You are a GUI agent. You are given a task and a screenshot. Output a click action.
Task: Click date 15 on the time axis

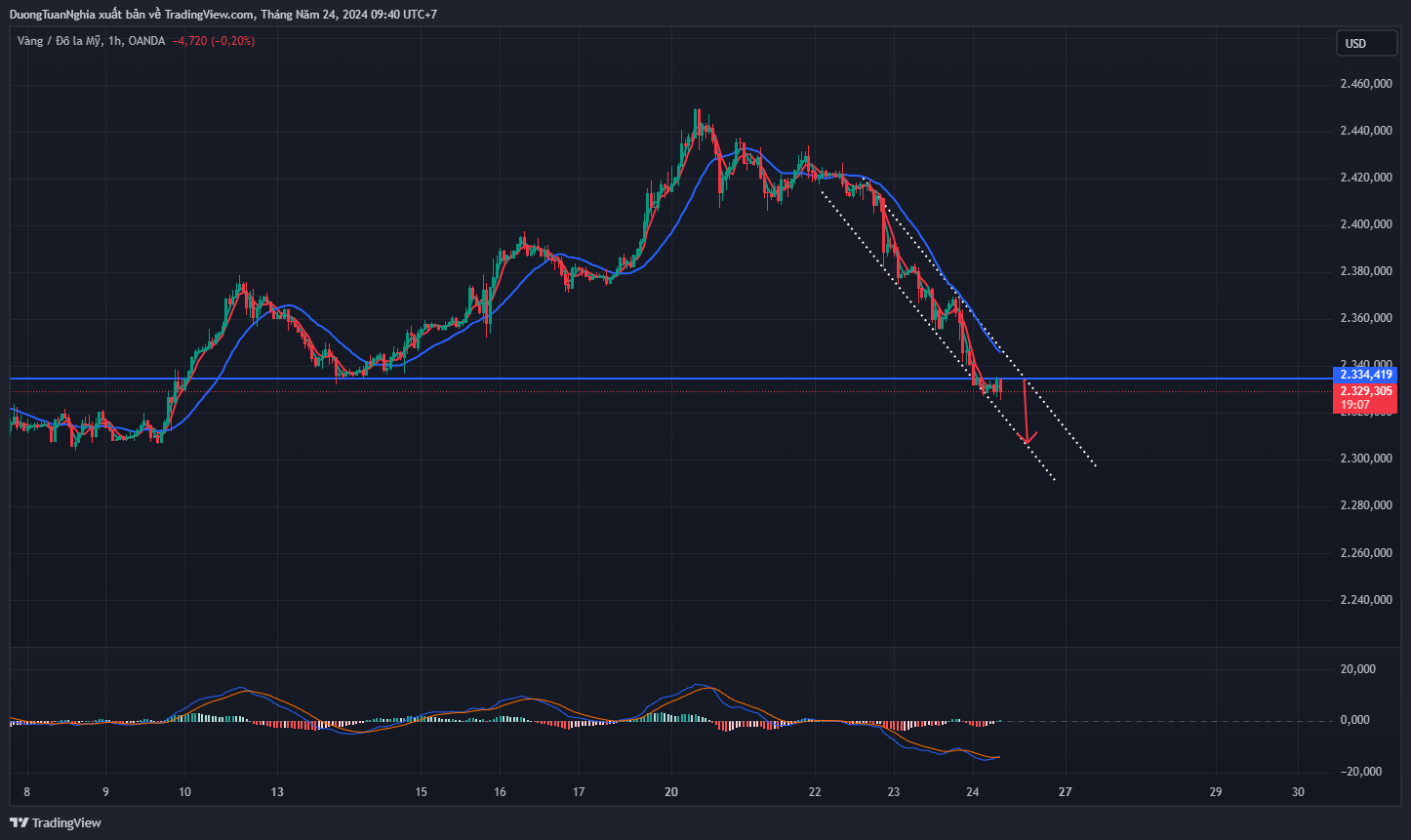click(x=421, y=791)
